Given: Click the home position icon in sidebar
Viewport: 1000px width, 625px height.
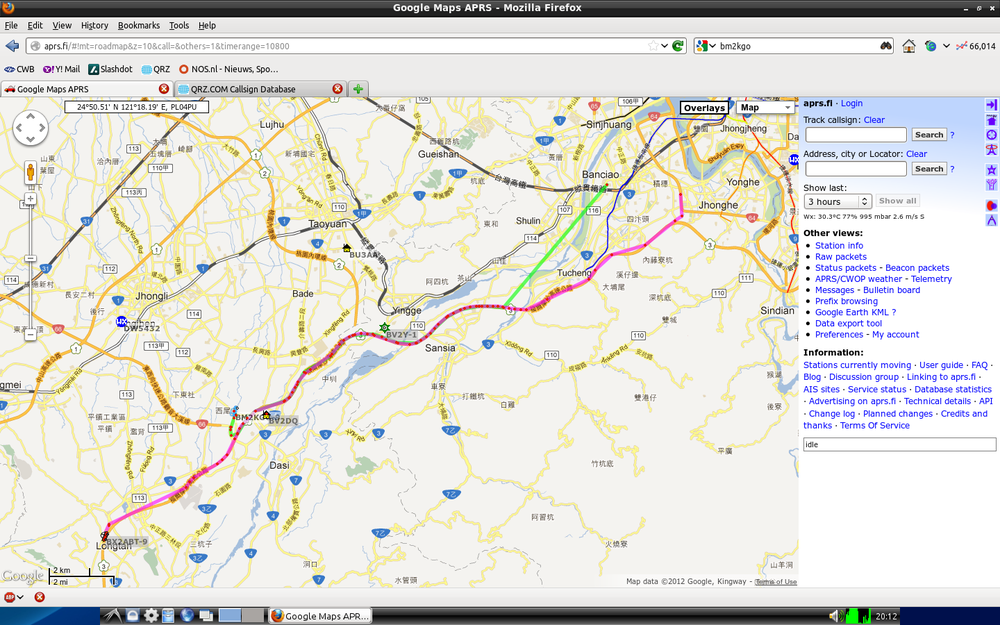Looking at the screenshot, I should tap(991, 120).
